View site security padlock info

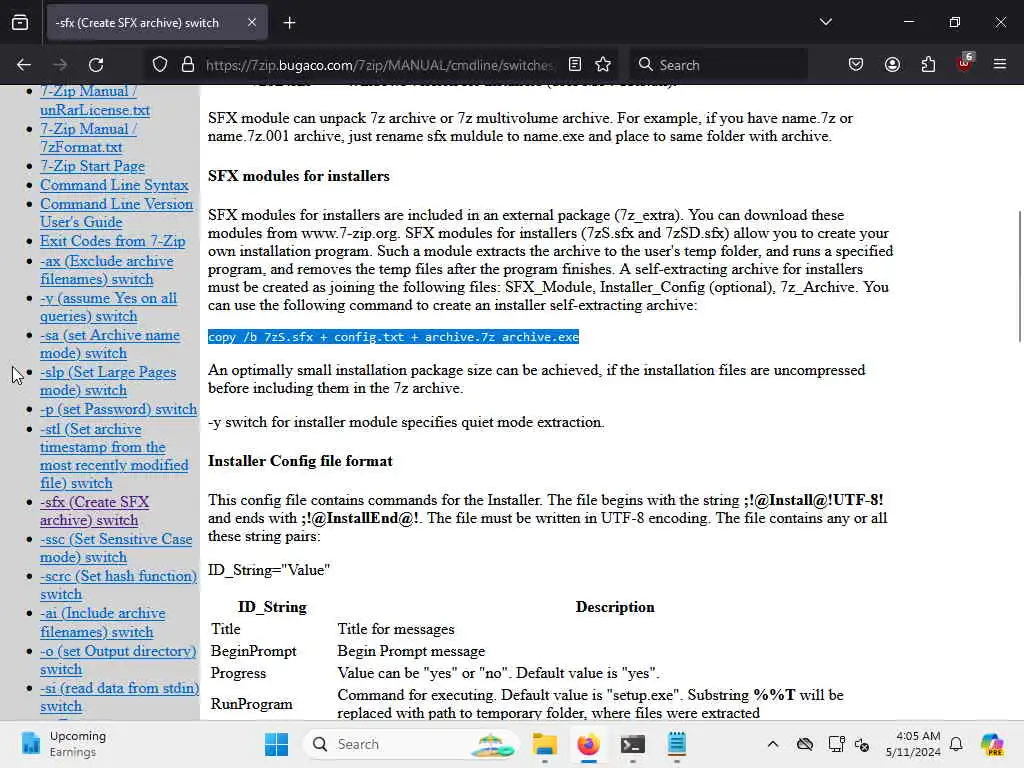[x=188, y=65]
